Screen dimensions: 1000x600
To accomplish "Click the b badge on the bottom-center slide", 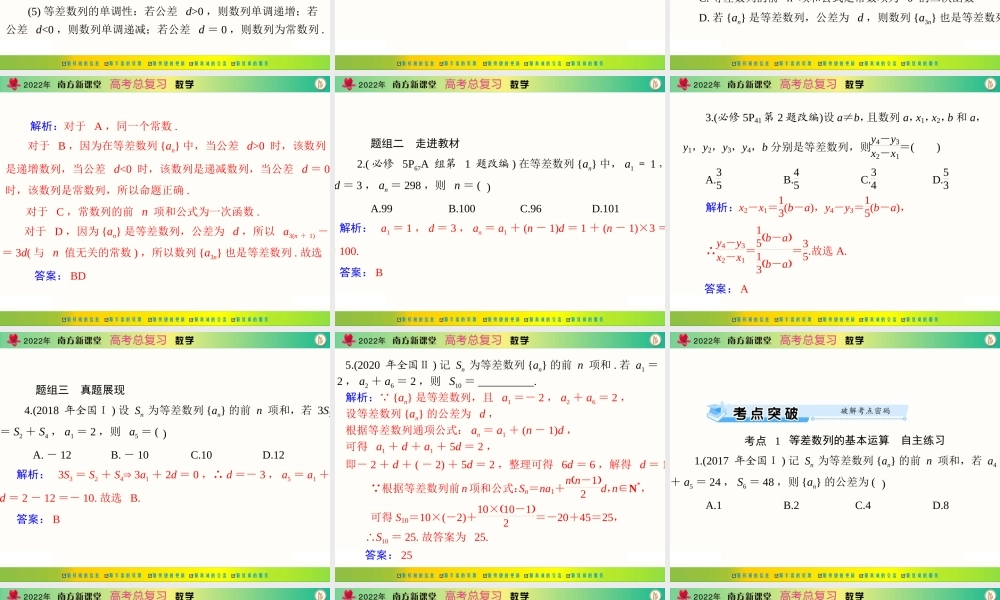I will (658, 339).
